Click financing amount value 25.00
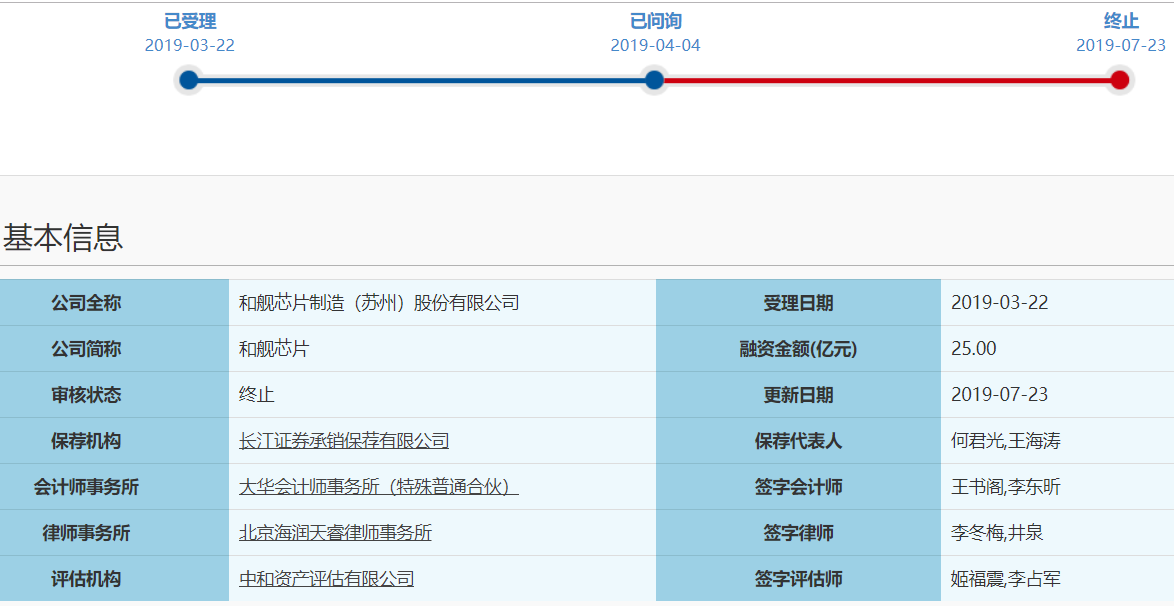The width and height of the screenshot is (1174, 606). 973,348
